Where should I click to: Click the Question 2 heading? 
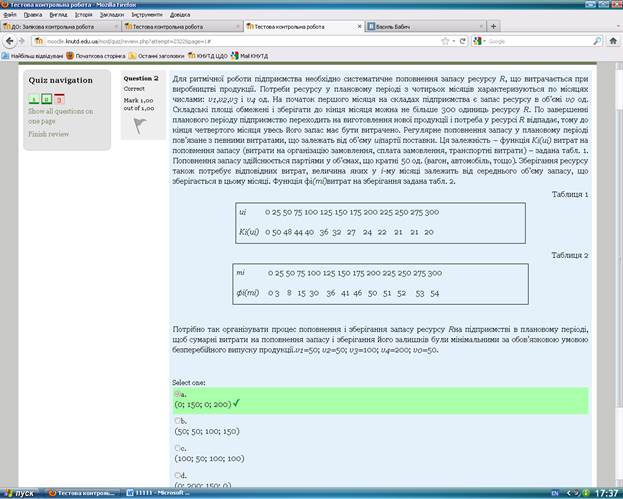pyautogui.click(x=141, y=78)
